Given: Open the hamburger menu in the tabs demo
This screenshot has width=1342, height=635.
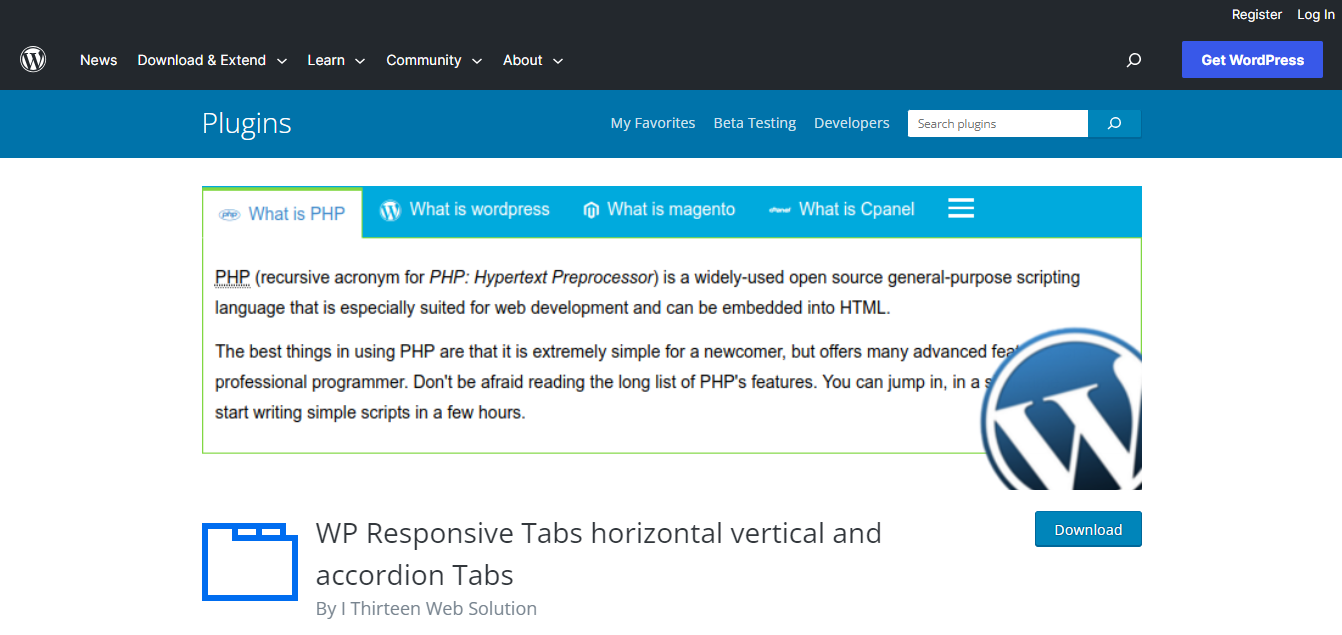Looking at the screenshot, I should (x=960, y=208).
